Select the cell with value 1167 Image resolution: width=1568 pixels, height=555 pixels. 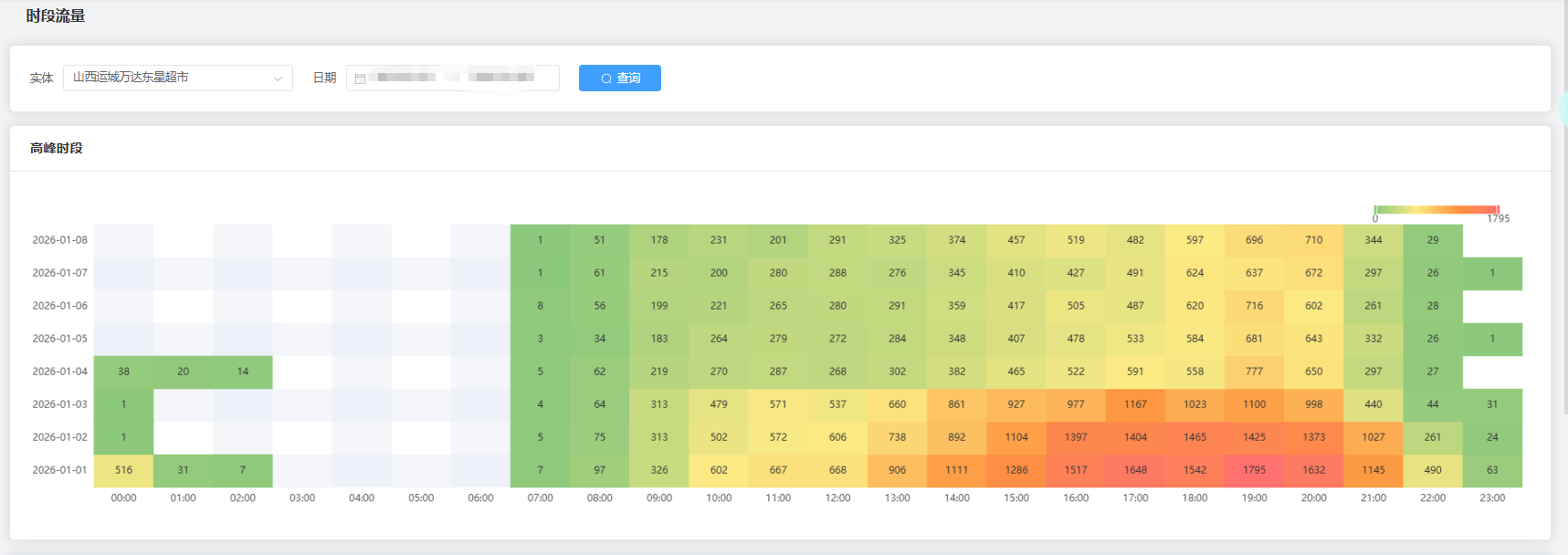1135,404
